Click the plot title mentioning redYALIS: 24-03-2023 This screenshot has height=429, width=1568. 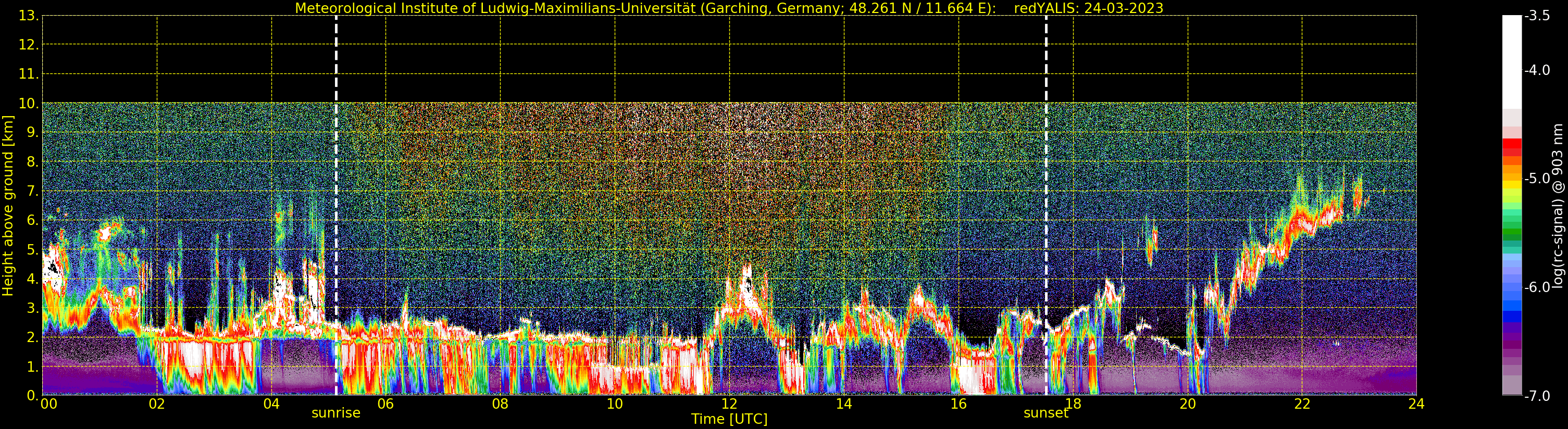tap(729, 8)
